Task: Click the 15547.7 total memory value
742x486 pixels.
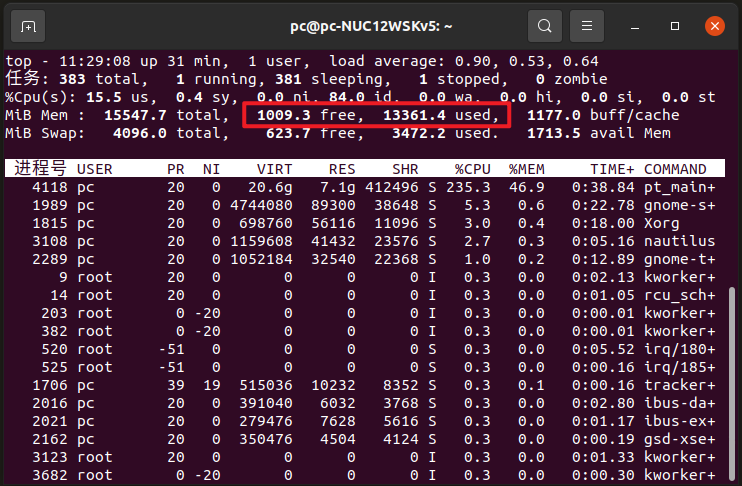Action: 135,115
